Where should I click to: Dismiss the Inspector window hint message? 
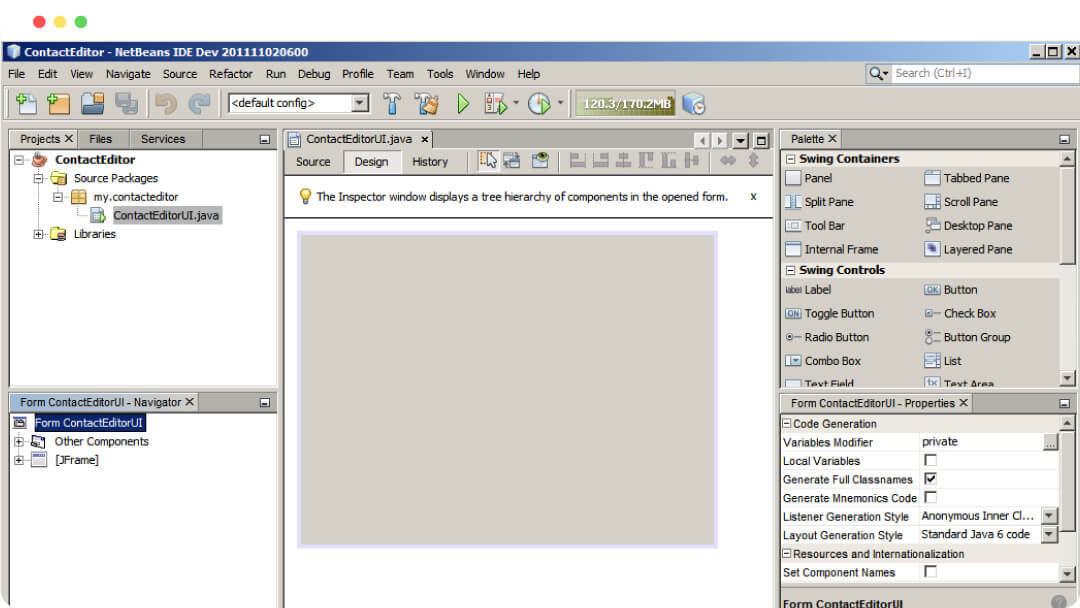pyautogui.click(x=753, y=197)
